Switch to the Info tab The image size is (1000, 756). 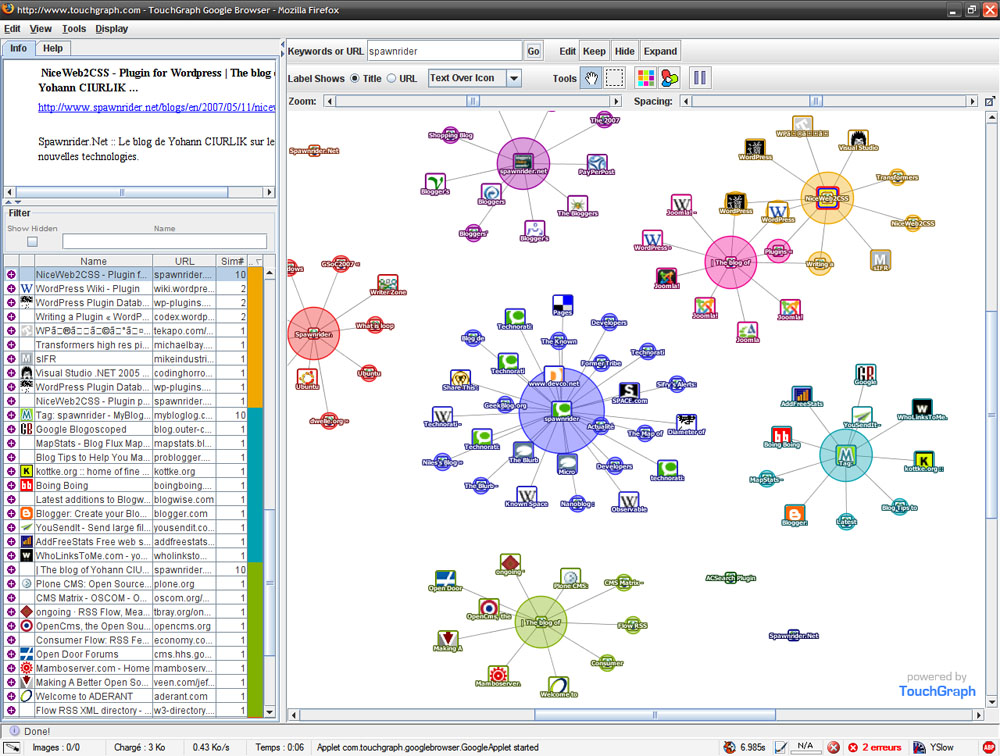[x=18, y=48]
